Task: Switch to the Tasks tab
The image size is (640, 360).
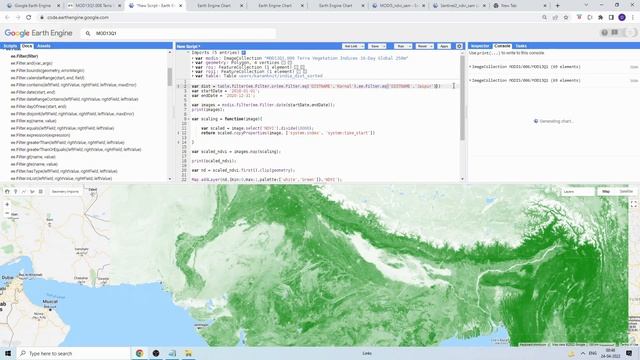Action: pyautogui.click(x=521, y=46)
